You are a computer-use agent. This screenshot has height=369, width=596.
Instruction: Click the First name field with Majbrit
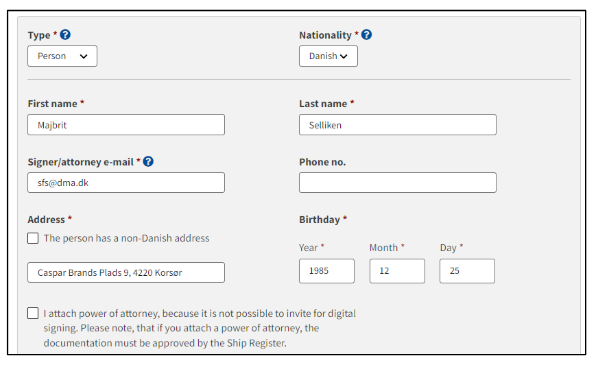[126, 125]
